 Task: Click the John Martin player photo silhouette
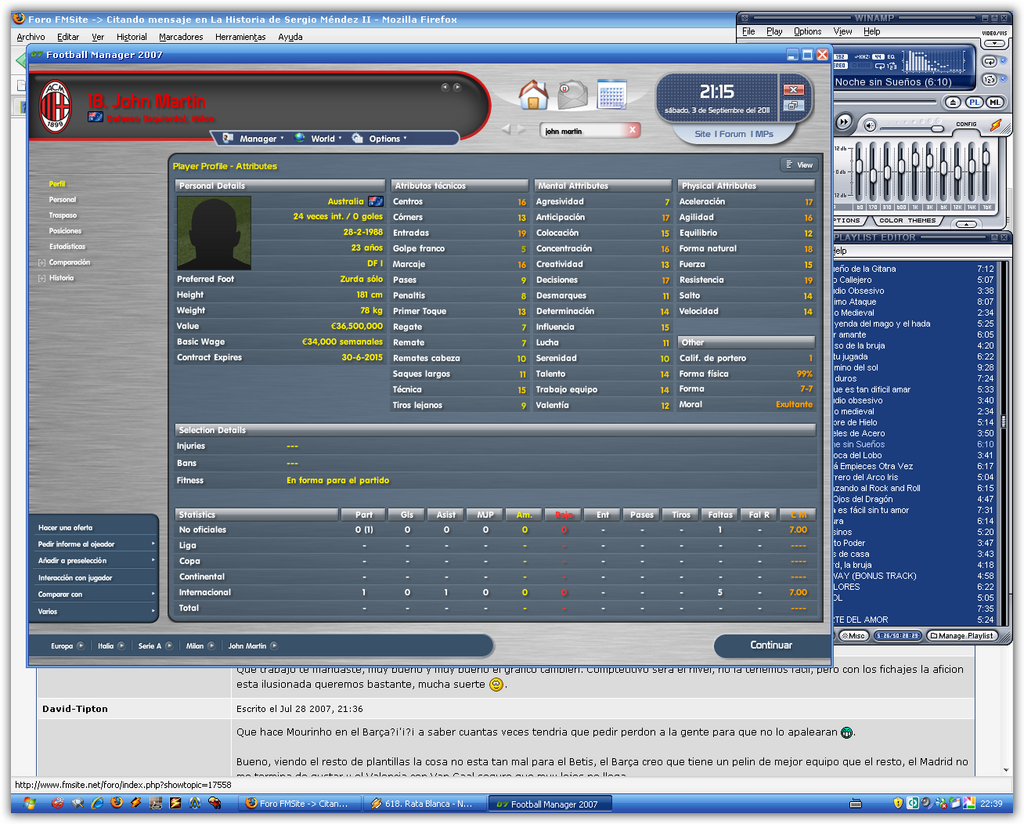click(x=214, y=233)
